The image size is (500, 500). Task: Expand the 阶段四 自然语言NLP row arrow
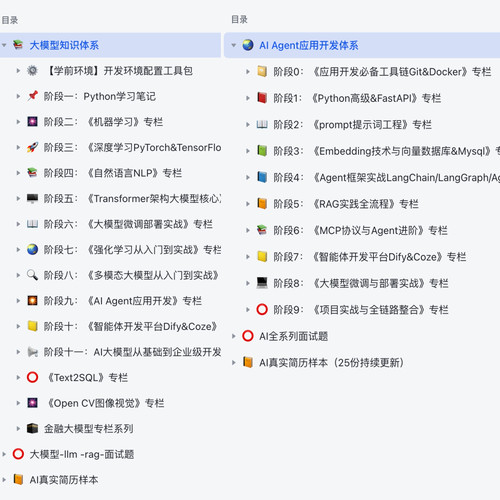coord(18,173)
